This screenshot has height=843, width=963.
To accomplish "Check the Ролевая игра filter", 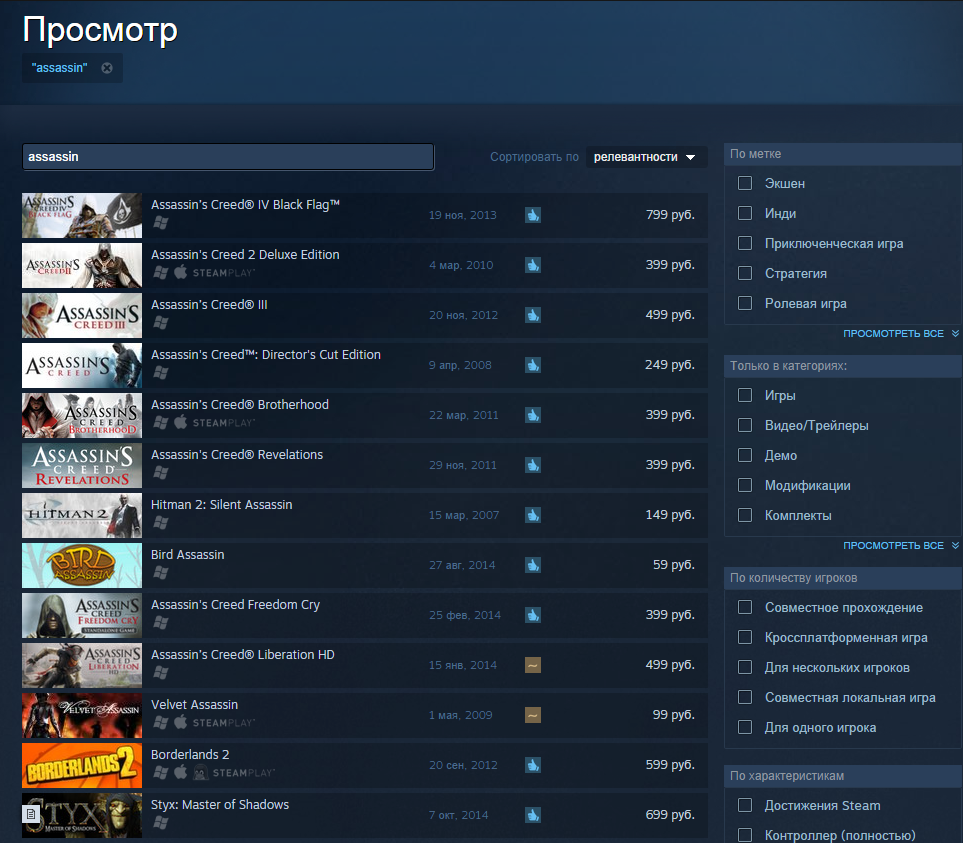I will [745, 303].
